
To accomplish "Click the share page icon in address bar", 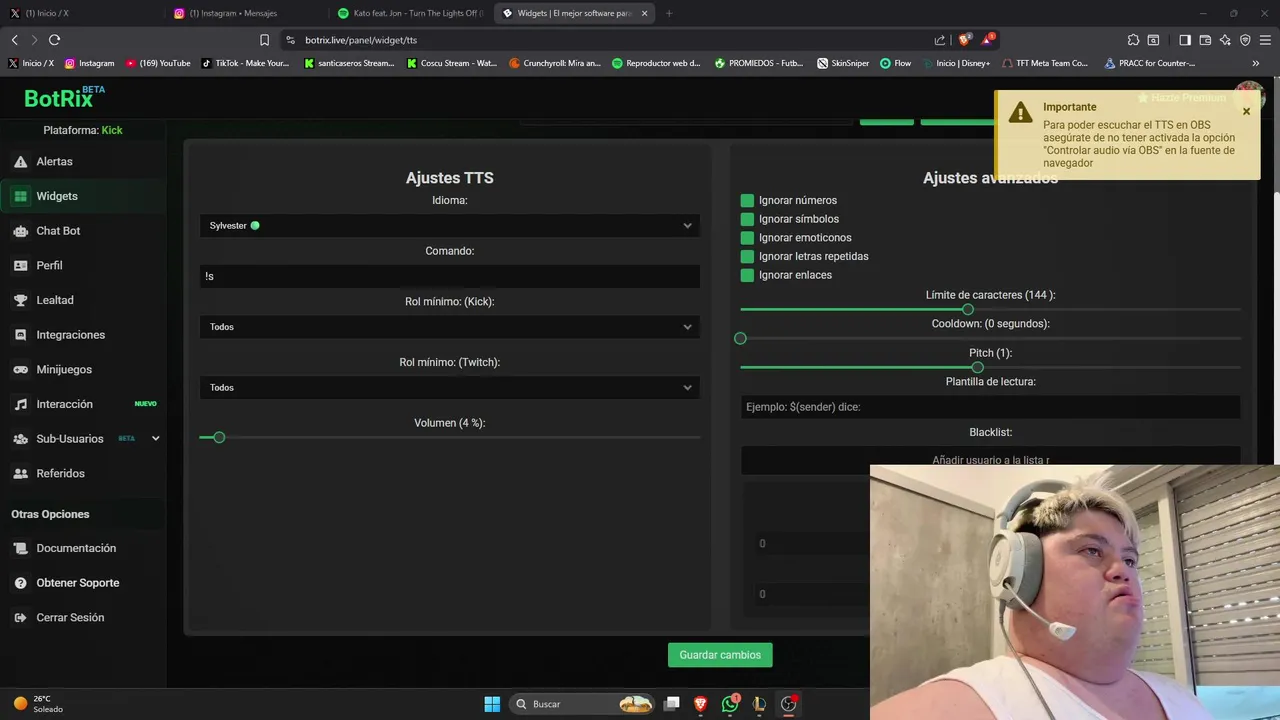I will [x=940, y=40].
